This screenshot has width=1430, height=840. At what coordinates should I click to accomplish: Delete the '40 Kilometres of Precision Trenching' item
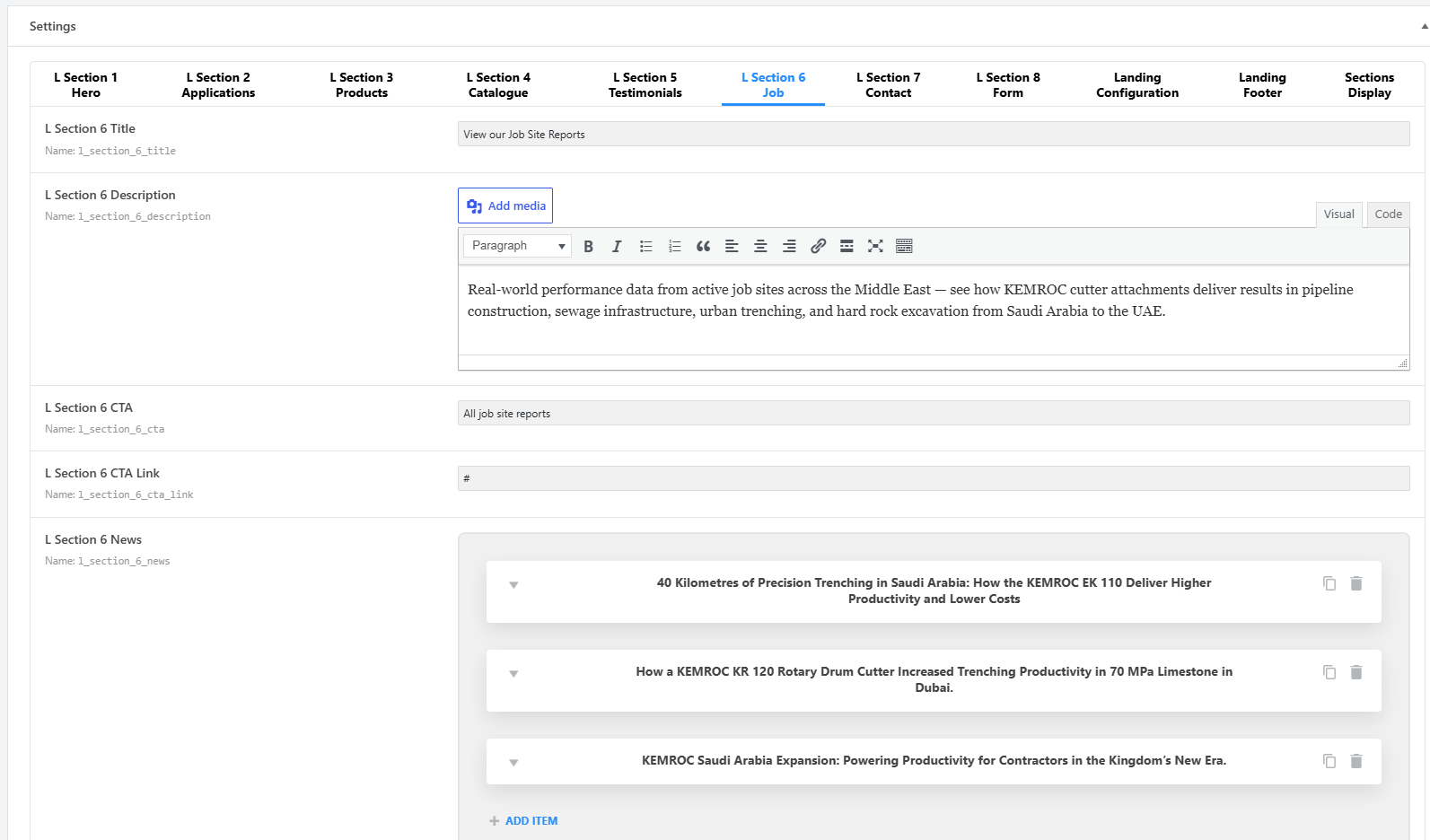pyautogui.click(x=1356, y=583)
